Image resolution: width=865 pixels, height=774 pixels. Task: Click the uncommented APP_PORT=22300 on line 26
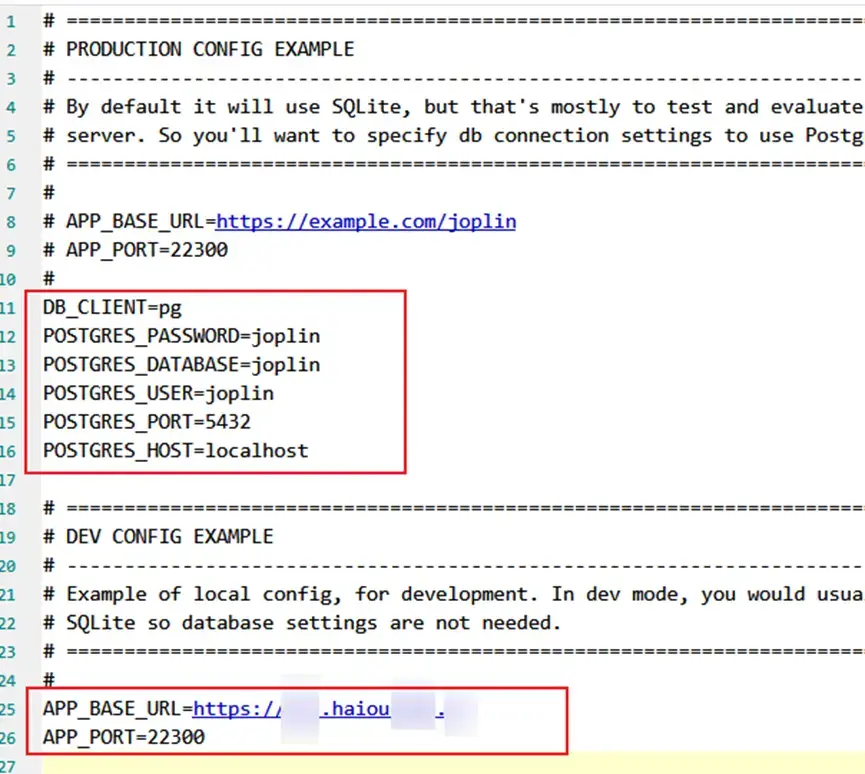(x=123, y=737)
